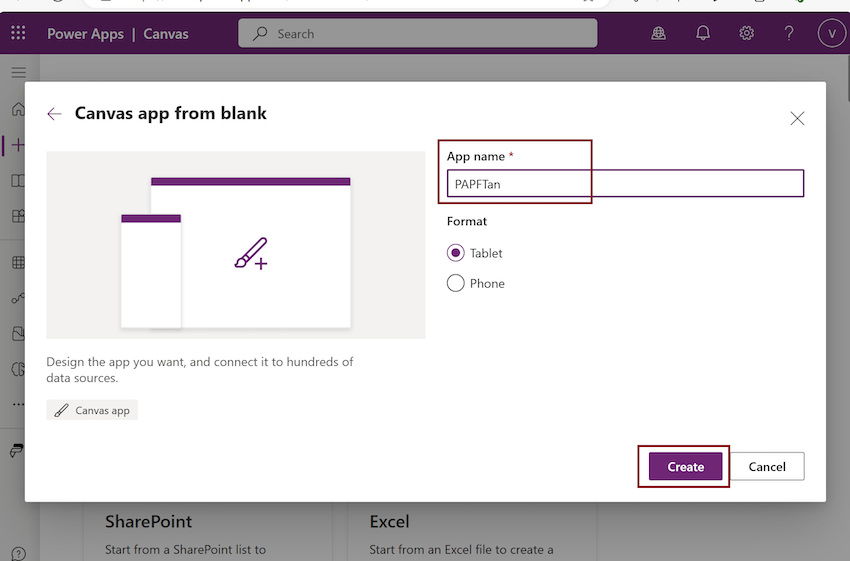The height and width of the screenshot is (561, 850).
Task: Click the Phone label text
Action: point(487,283)
